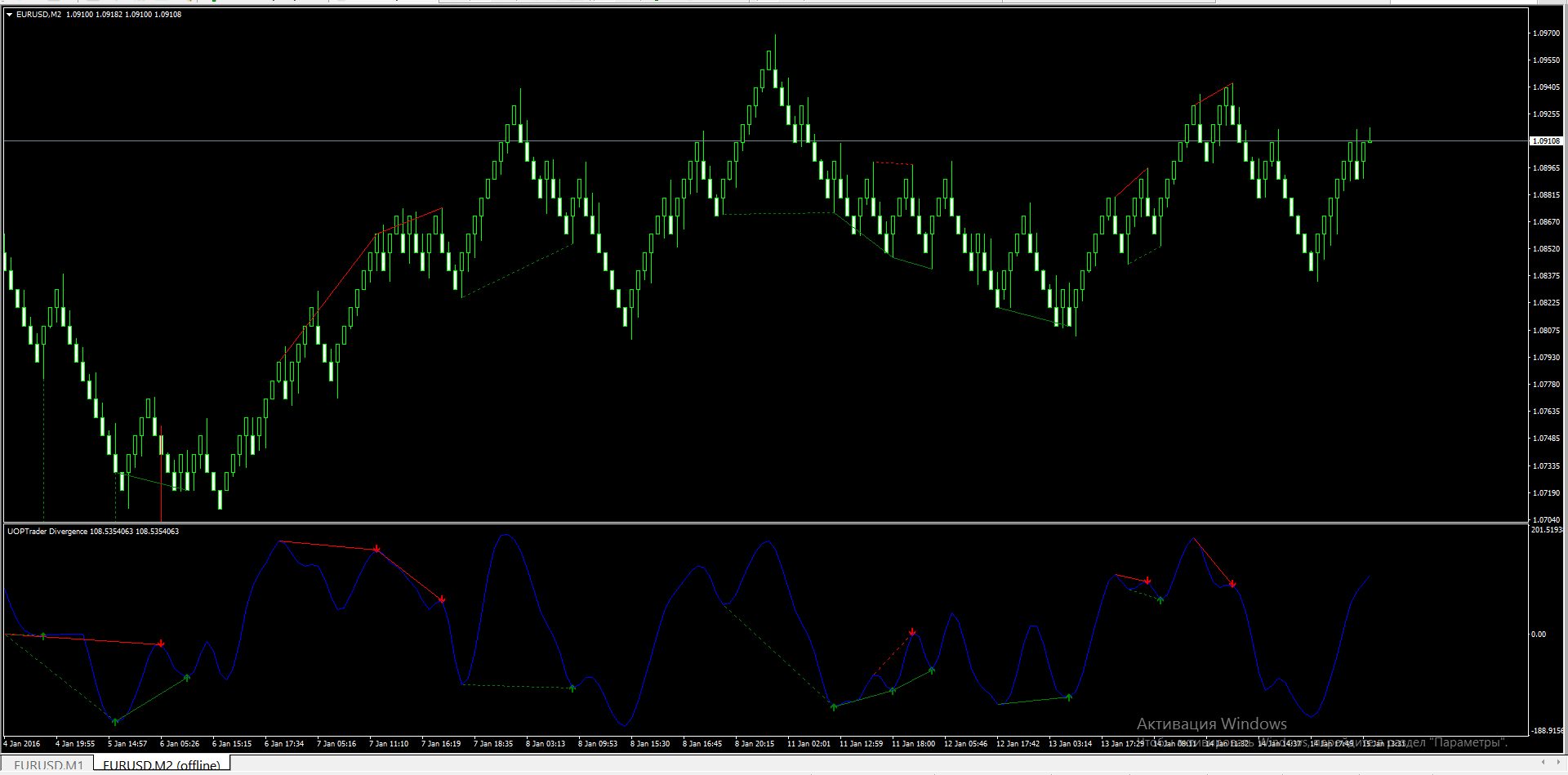Click the indicator scale value -188.9156
Screen dimensions: 1568x775
[1547, 731]
